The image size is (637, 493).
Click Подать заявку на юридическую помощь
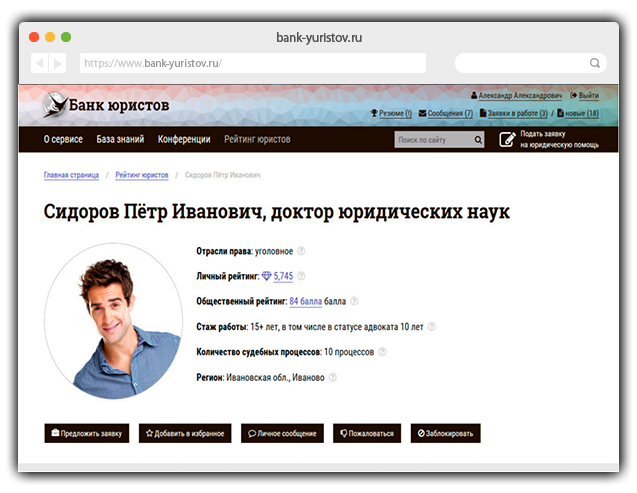tap(559, 139)
